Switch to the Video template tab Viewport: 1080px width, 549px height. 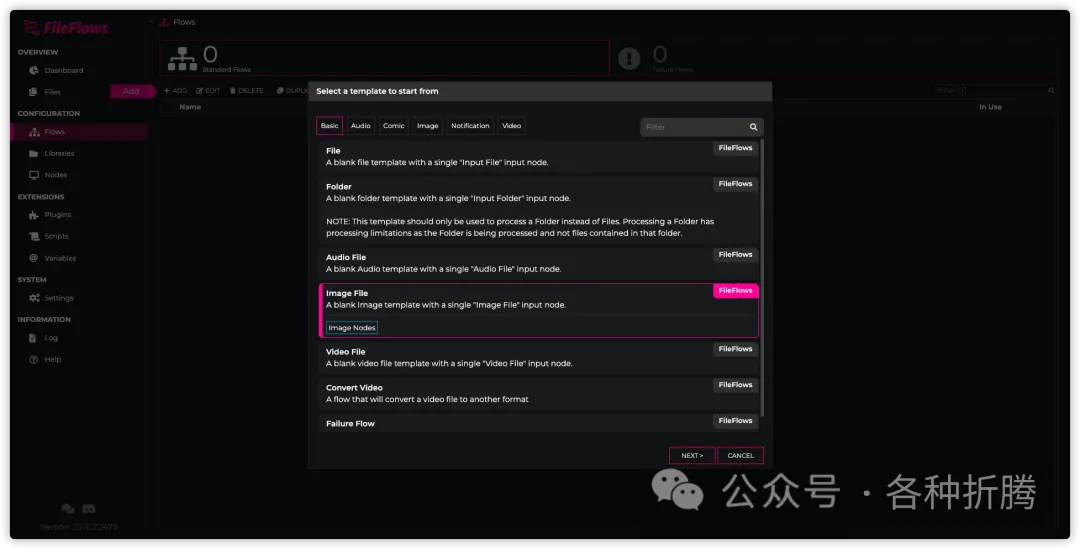pos(511,125)
